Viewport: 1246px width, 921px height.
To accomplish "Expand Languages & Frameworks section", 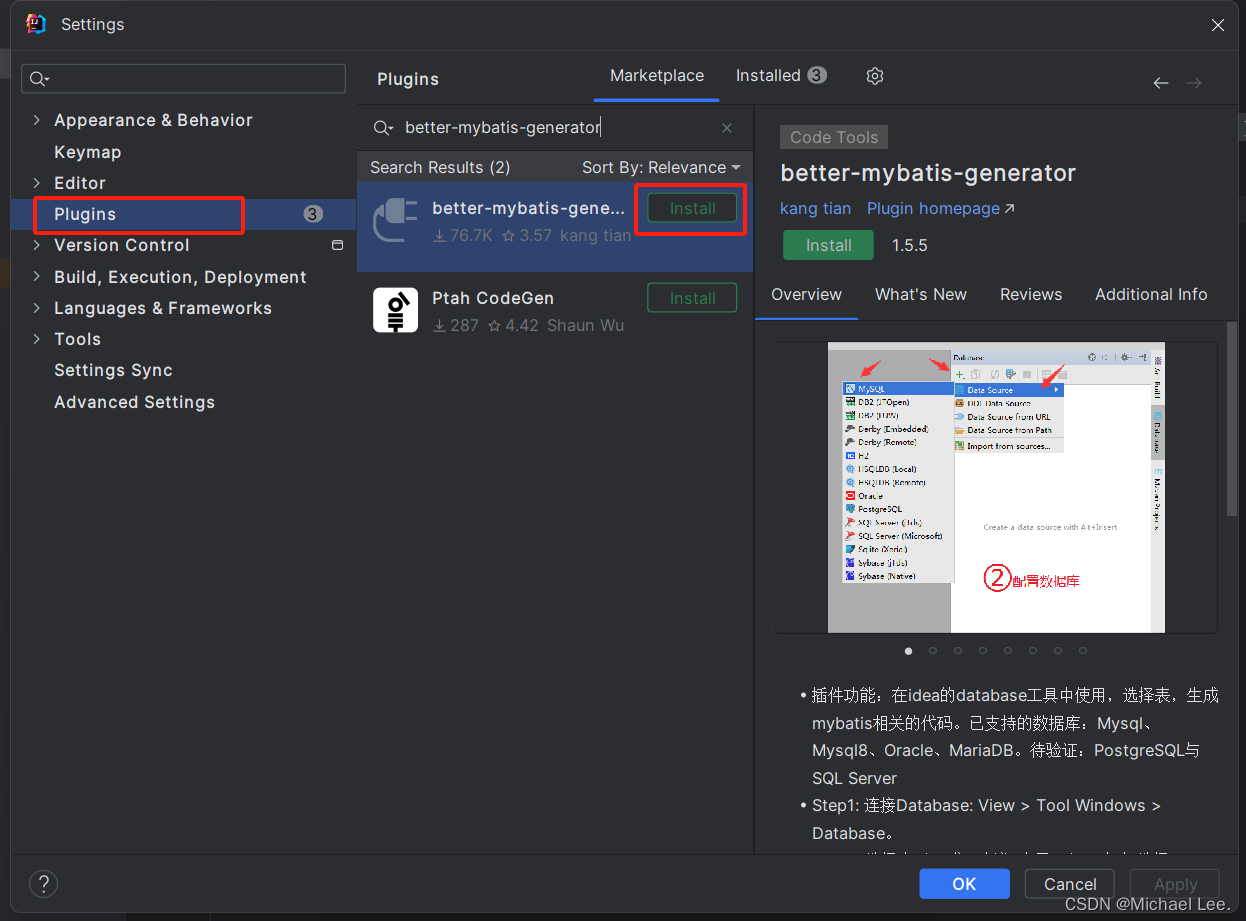I will [x=37, y=308].
